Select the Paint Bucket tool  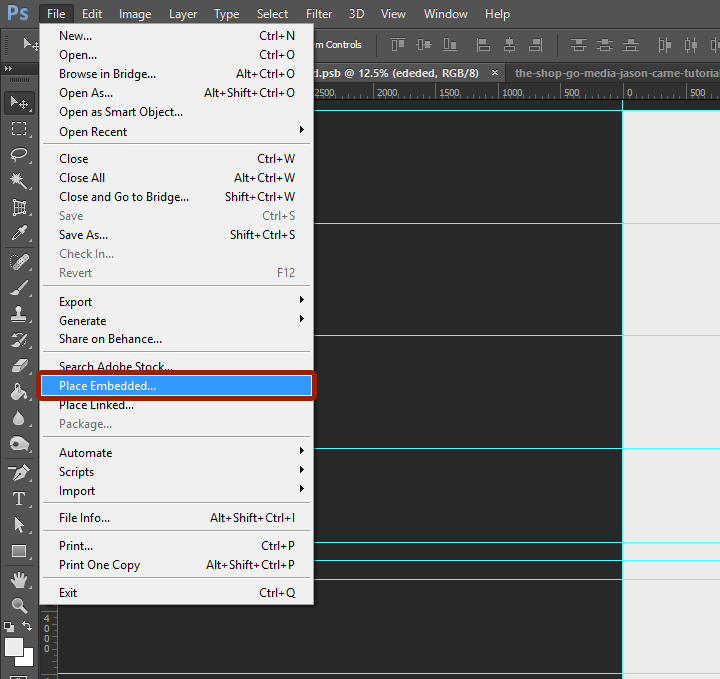pos(19,392)
